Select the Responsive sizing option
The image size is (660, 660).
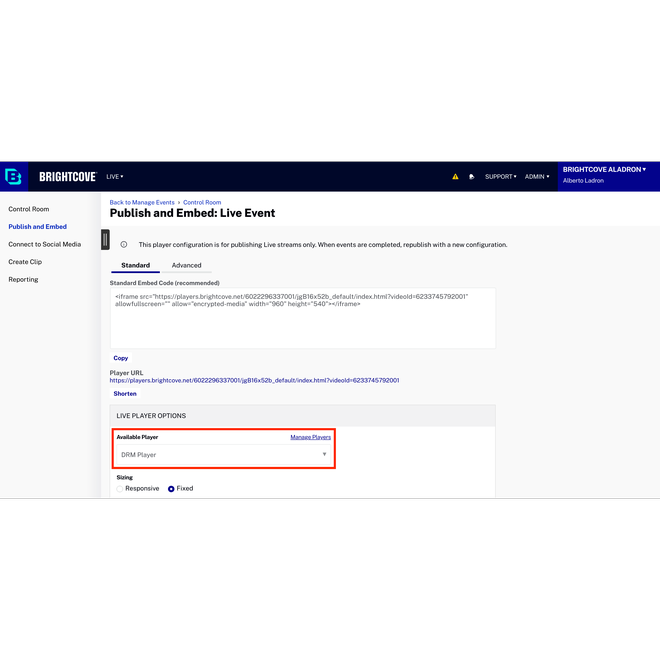121,489
